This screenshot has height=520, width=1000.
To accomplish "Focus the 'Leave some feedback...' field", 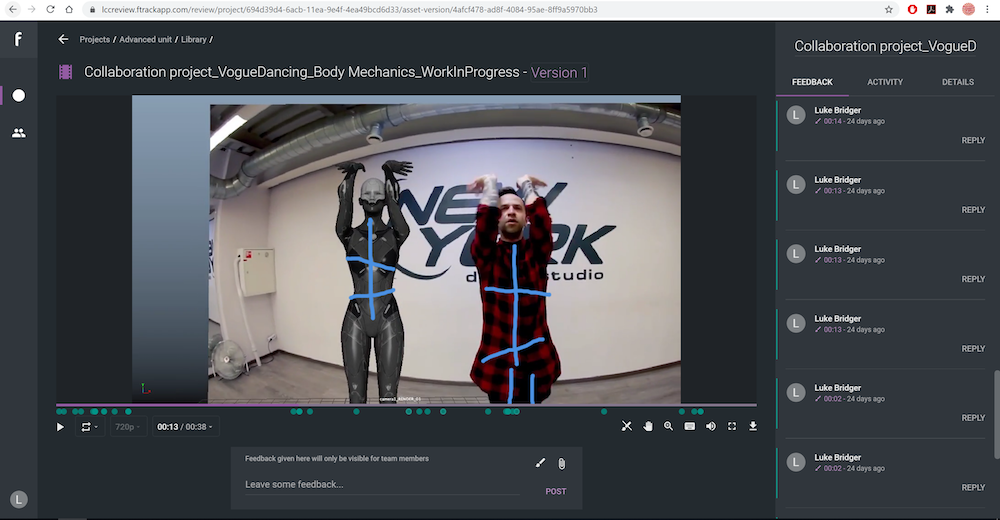I will click(381, 485).
